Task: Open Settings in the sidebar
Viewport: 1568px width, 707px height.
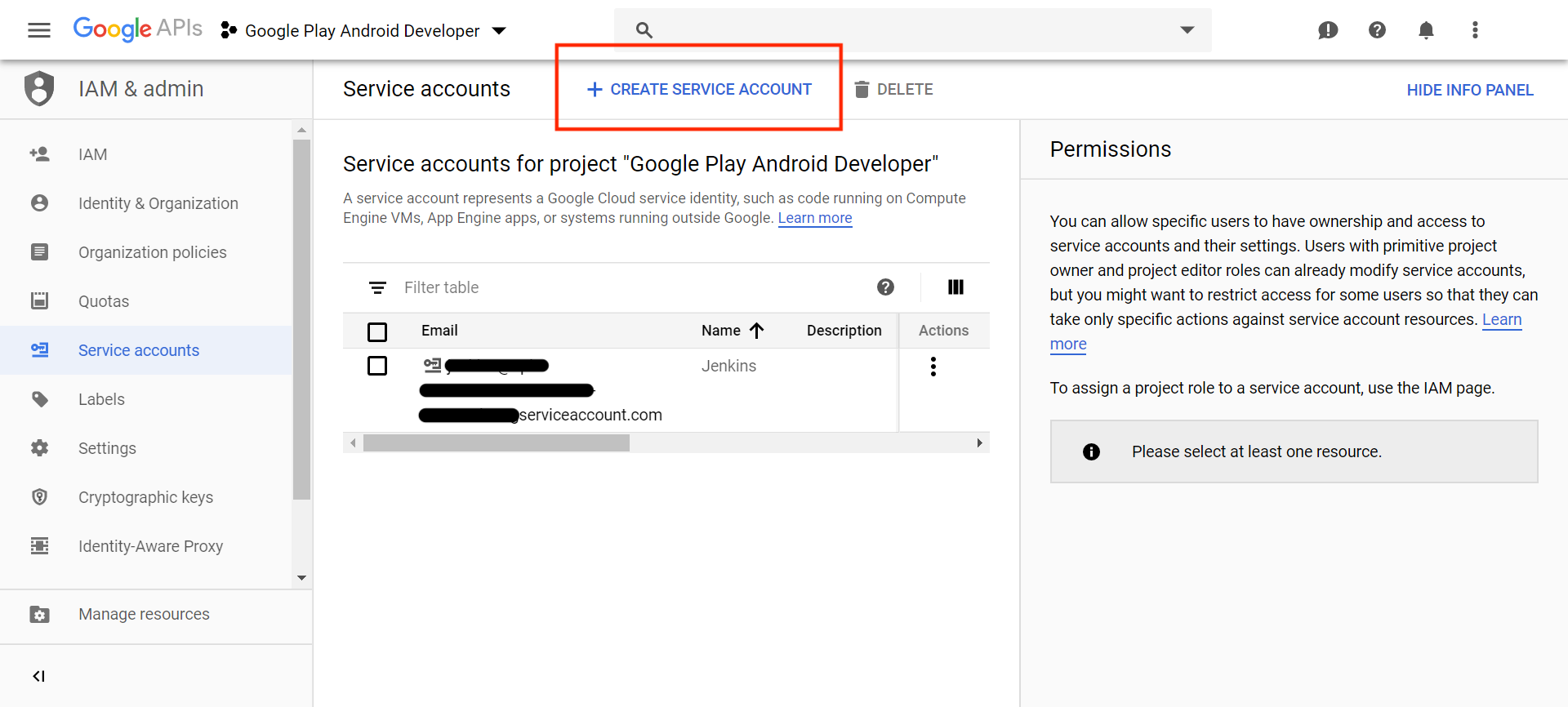Action: [146, 448]
